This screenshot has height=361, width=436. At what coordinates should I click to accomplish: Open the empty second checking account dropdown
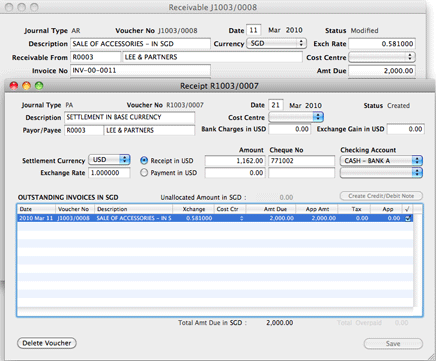[381, 173]
